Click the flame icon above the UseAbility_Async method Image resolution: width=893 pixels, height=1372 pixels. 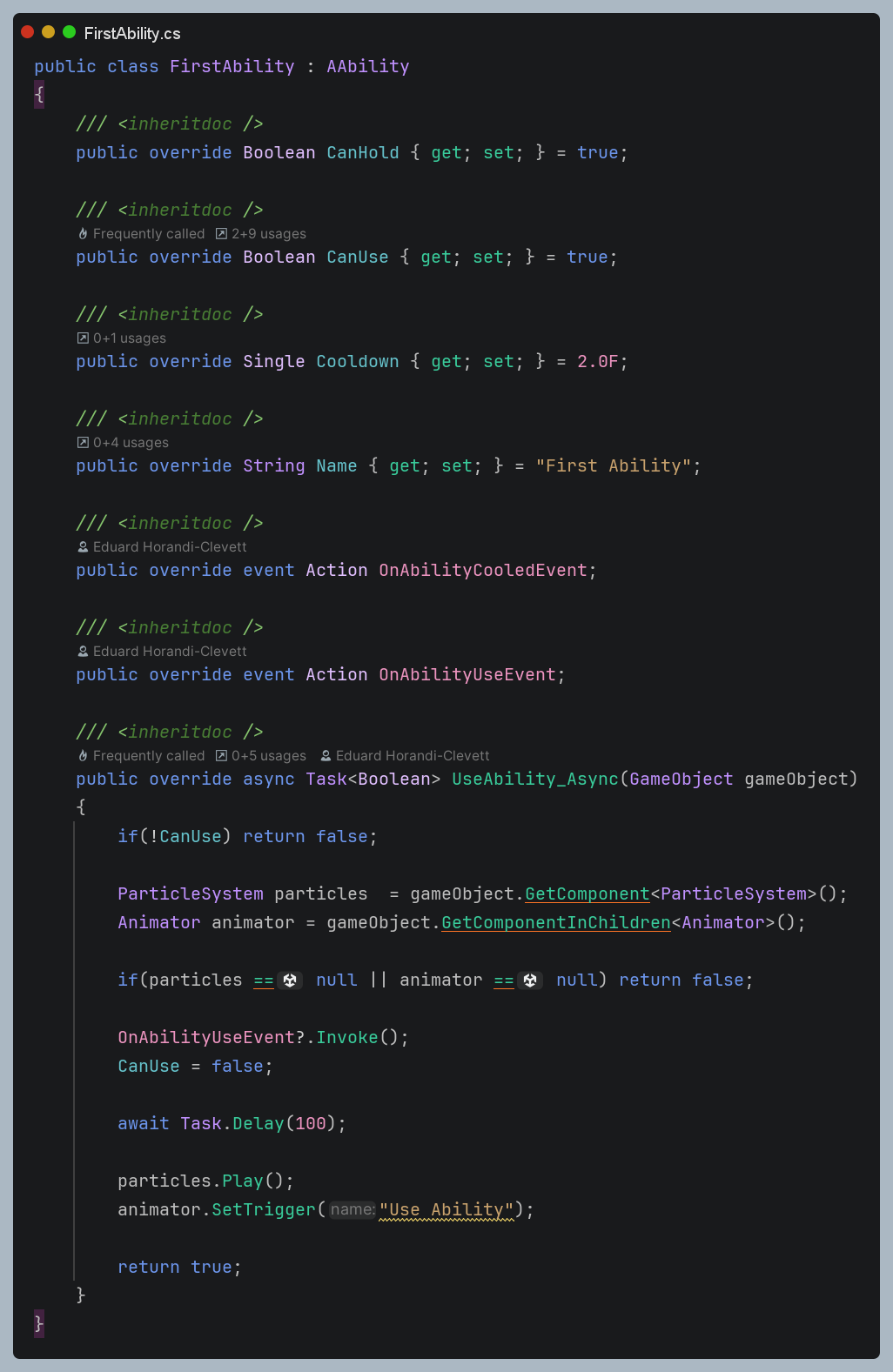coord(83,756)
